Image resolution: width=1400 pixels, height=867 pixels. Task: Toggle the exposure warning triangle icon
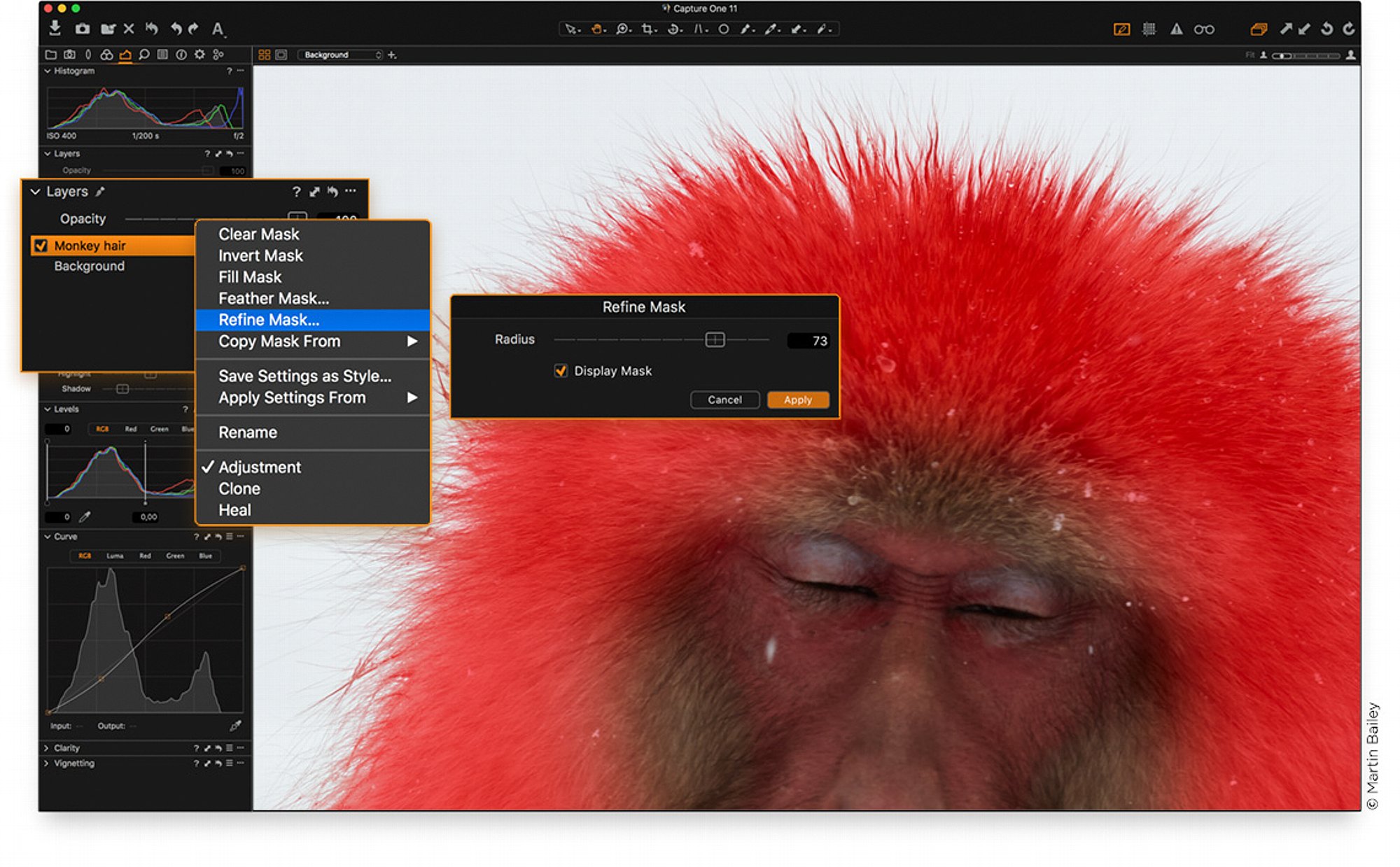click(1176, 29)
